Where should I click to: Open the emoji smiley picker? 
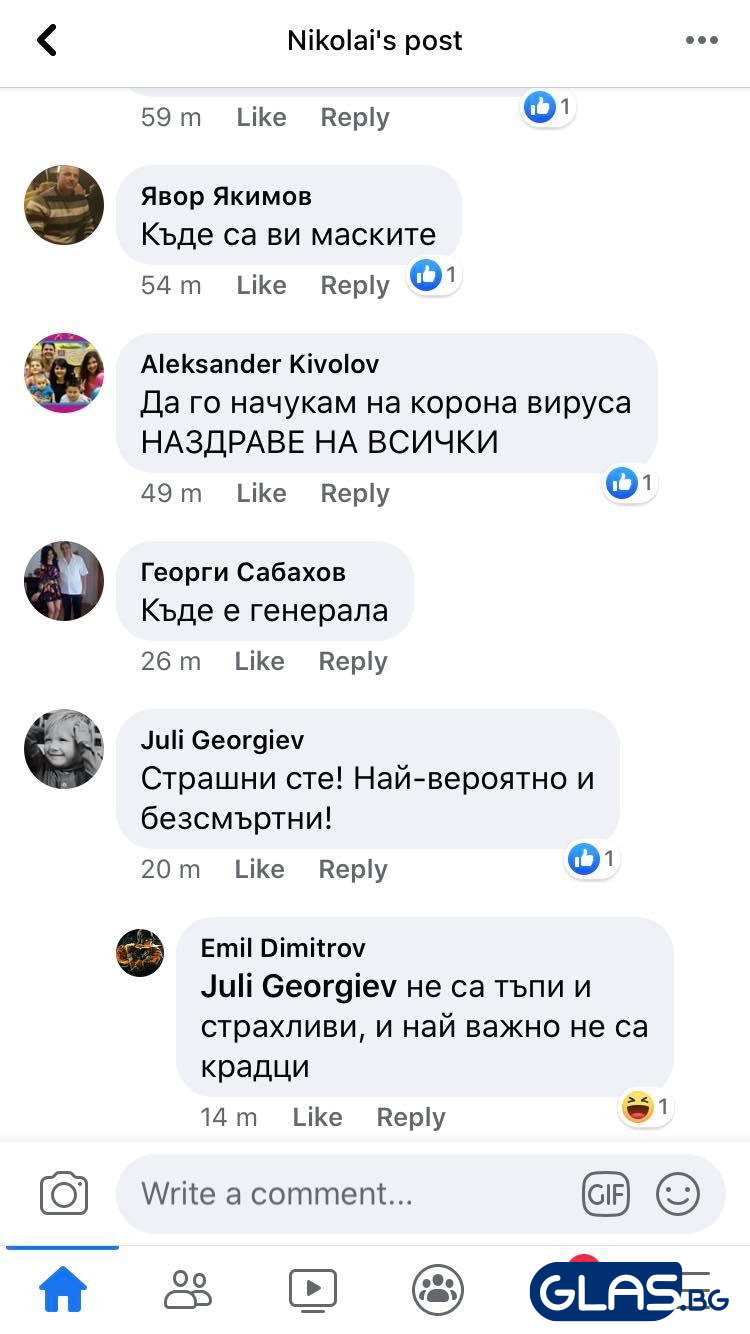click(x=677, y=1194)
